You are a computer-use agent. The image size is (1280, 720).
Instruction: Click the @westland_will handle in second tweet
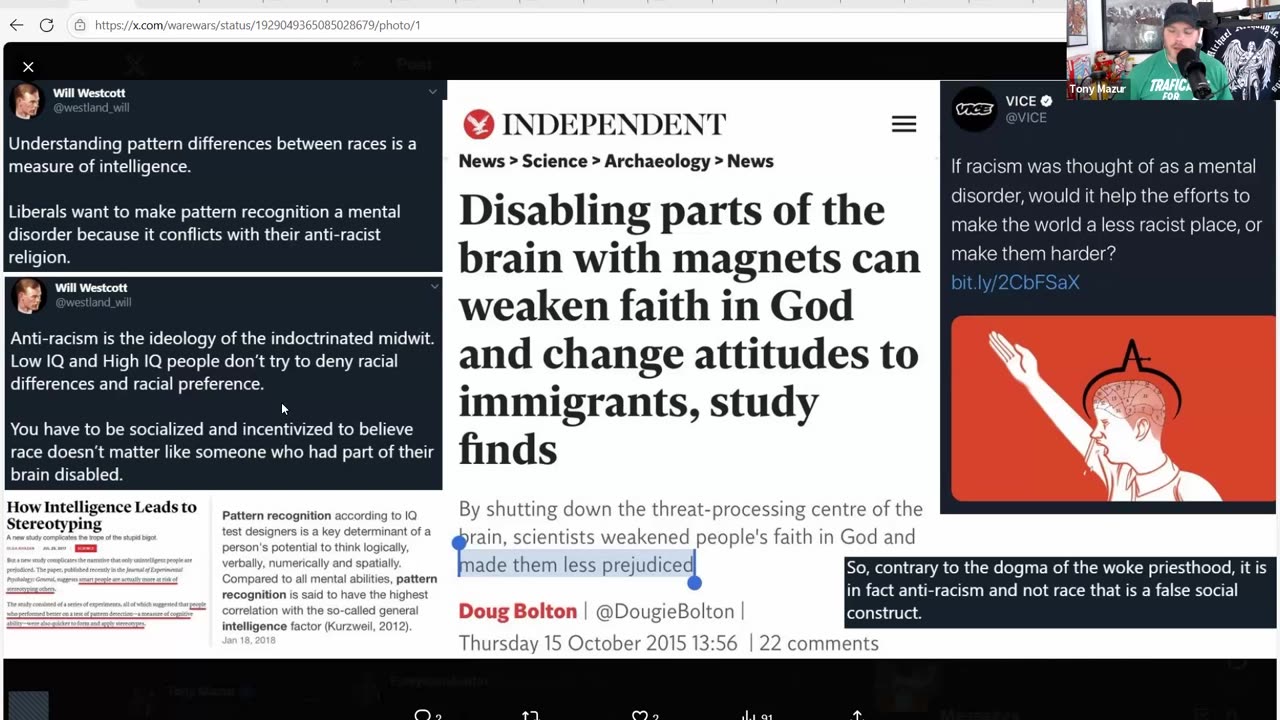(x=92, y=302)
